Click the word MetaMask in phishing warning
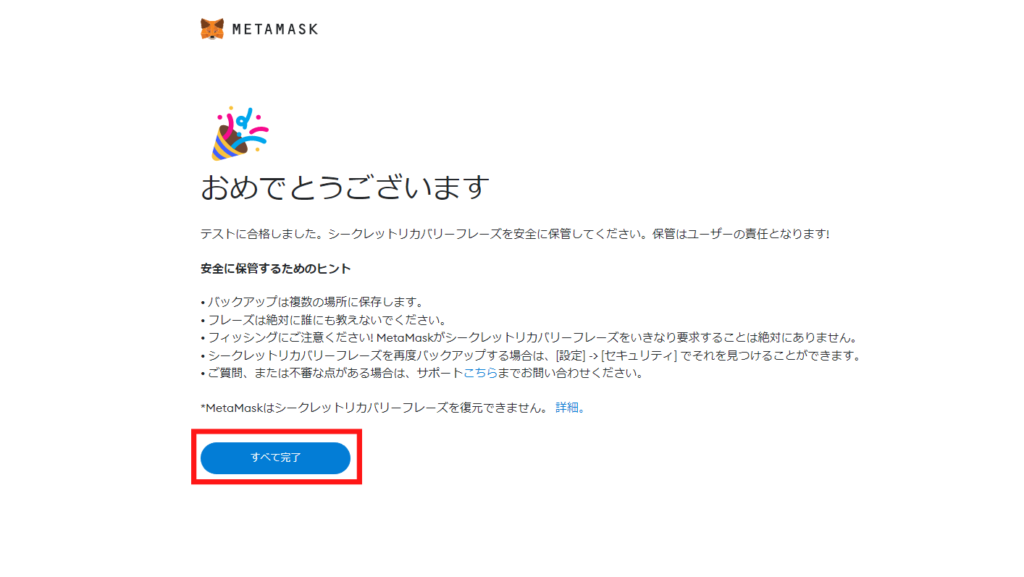The width and height of the screenshot is (1024, 577). pyautogui.click(x=405, y=338)
